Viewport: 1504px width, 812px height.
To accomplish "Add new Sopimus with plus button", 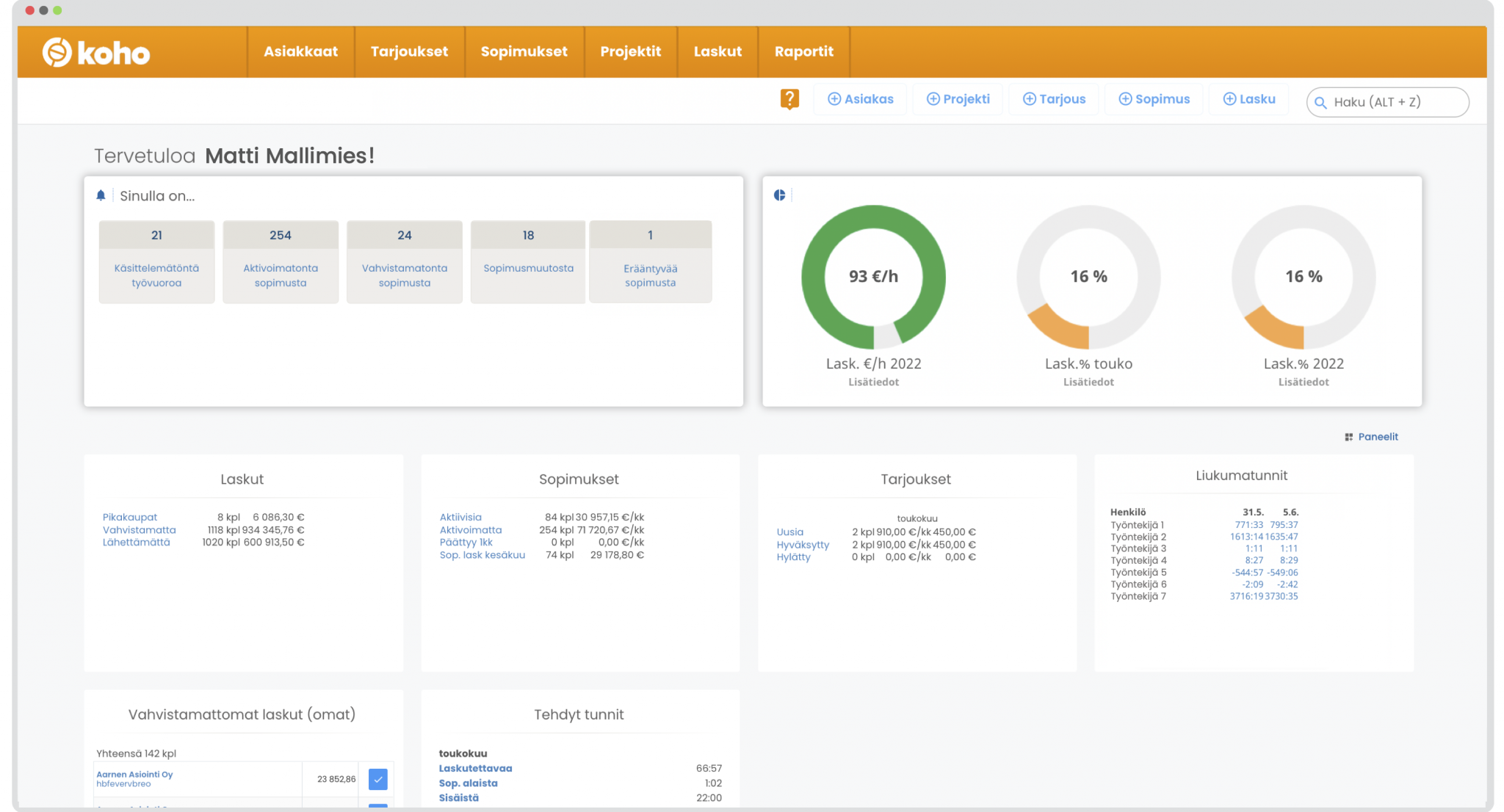I will point(1154,99).
